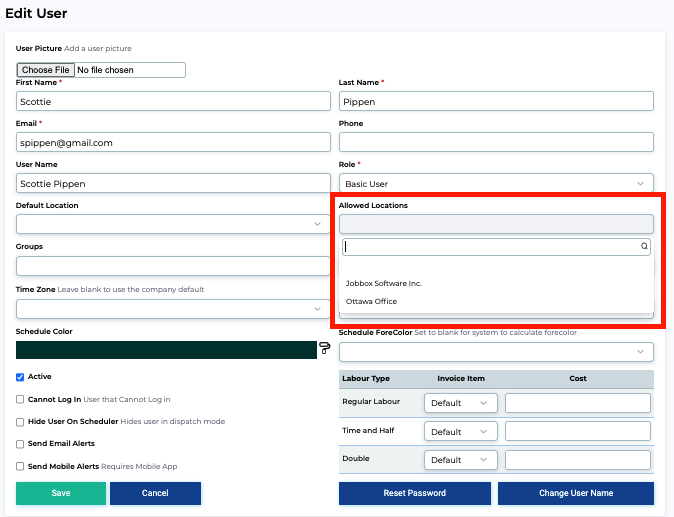Click the Reset Password button
This screenshot has width=674, height=517.
point(415,493)
